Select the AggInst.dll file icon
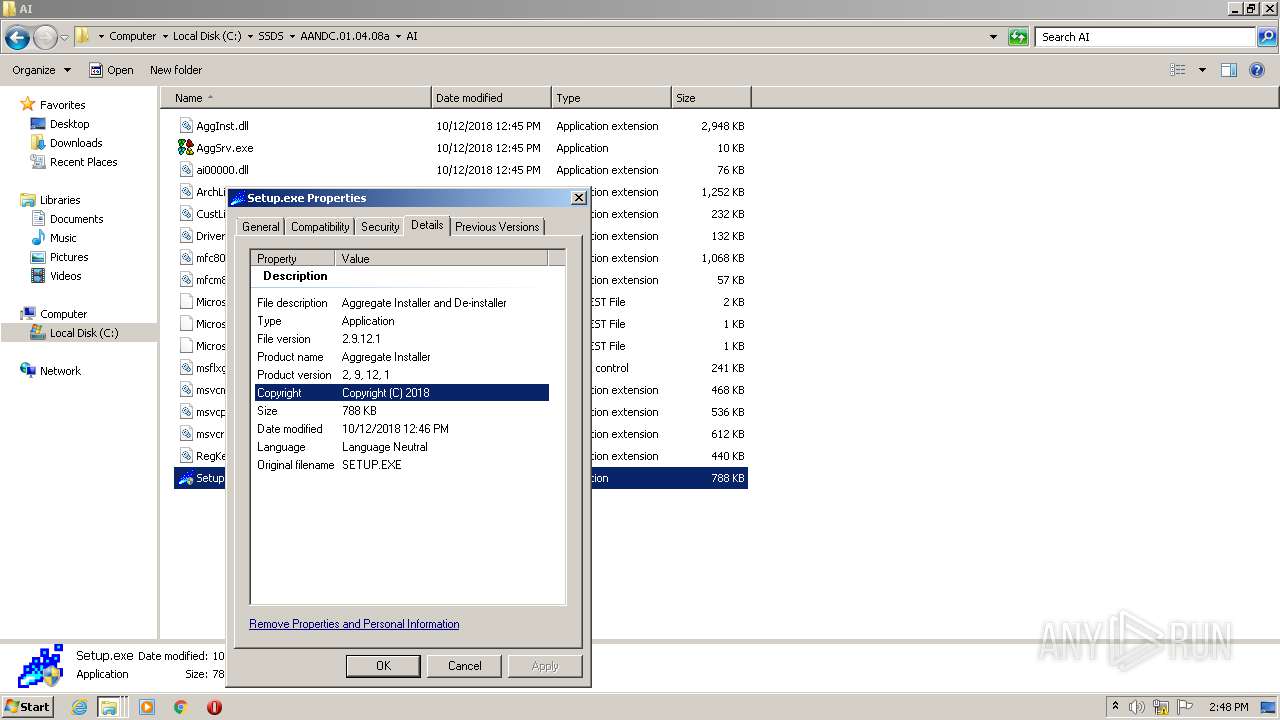The width and height of the screenshot is (1280, 720). (x=186, y=126)
